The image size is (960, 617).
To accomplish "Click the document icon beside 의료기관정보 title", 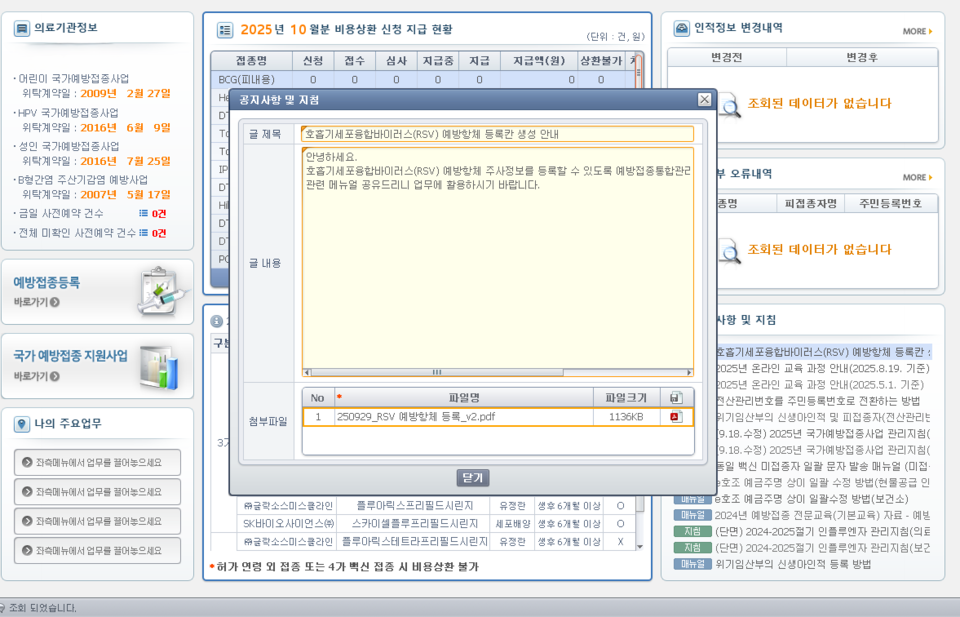I will pos(22,27).
